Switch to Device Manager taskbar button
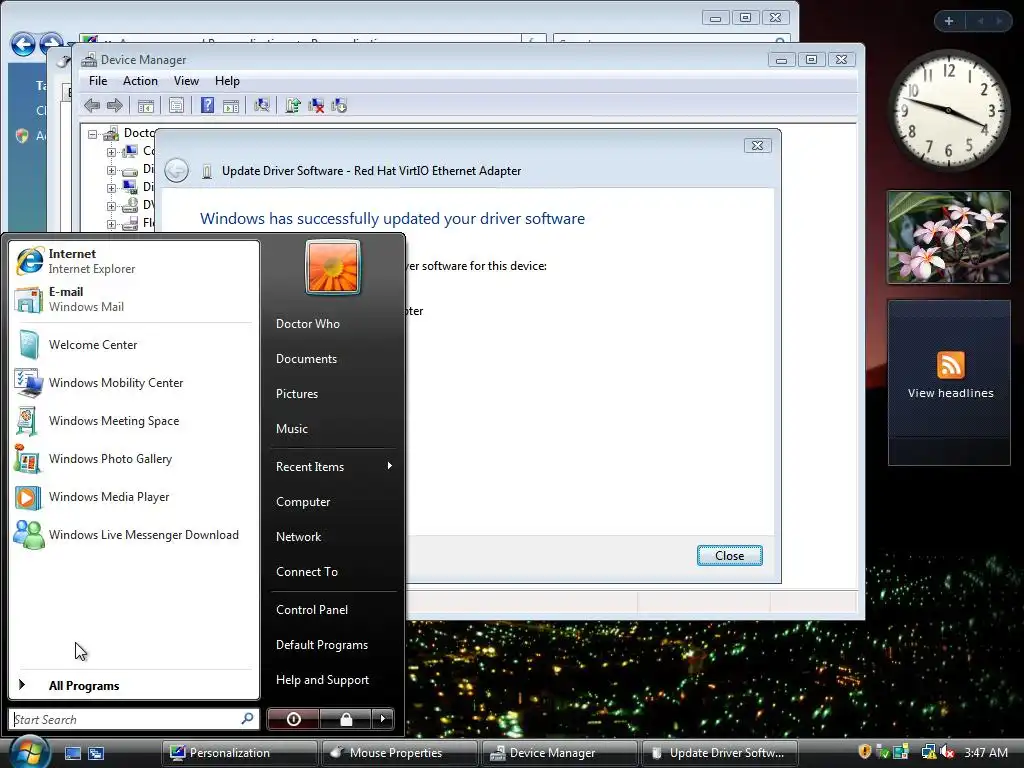 tap(560, 753)
